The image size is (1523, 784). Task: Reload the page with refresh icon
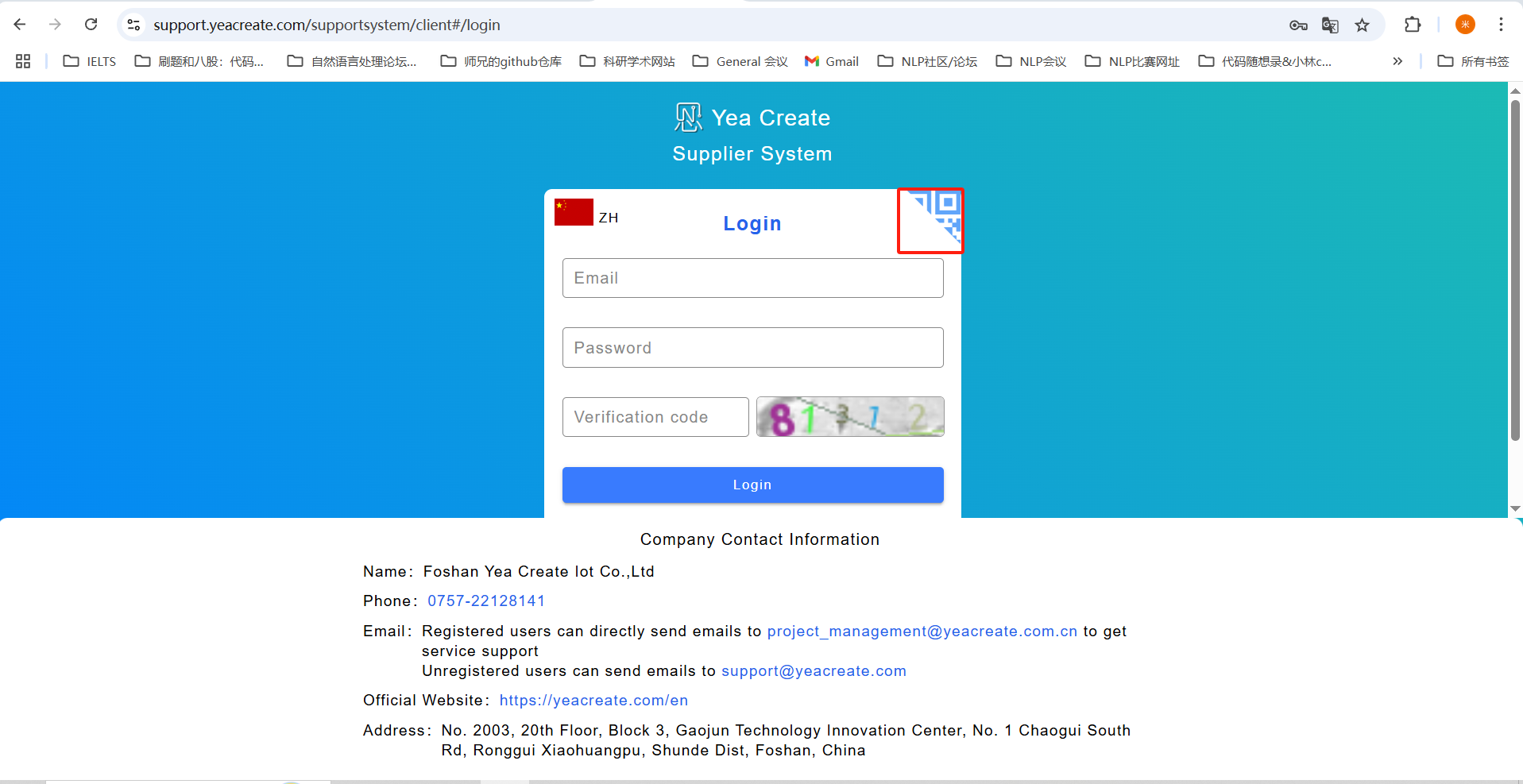tap(91, 25)
